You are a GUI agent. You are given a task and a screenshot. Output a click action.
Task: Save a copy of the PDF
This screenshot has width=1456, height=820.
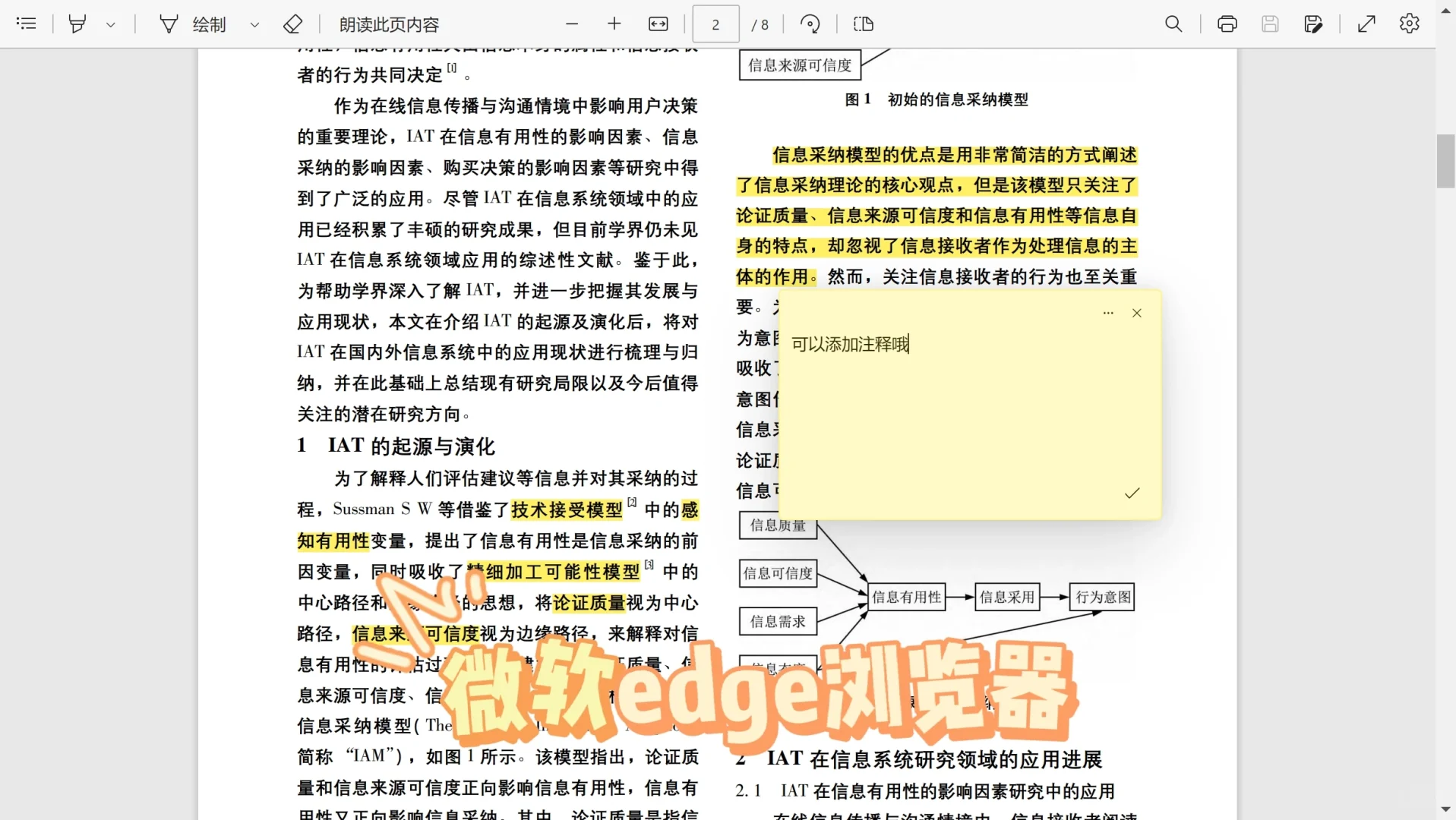1313,24
